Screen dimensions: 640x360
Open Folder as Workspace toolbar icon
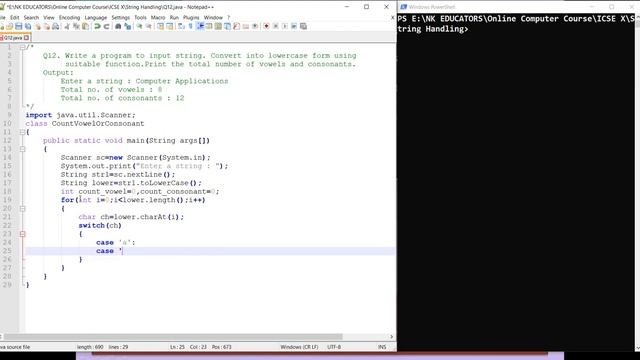246,27
